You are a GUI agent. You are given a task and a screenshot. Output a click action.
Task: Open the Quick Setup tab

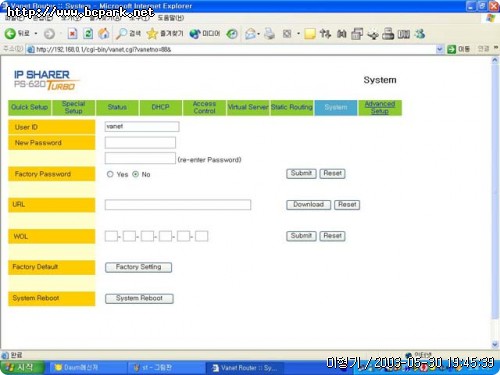click(x=30, y=107)
